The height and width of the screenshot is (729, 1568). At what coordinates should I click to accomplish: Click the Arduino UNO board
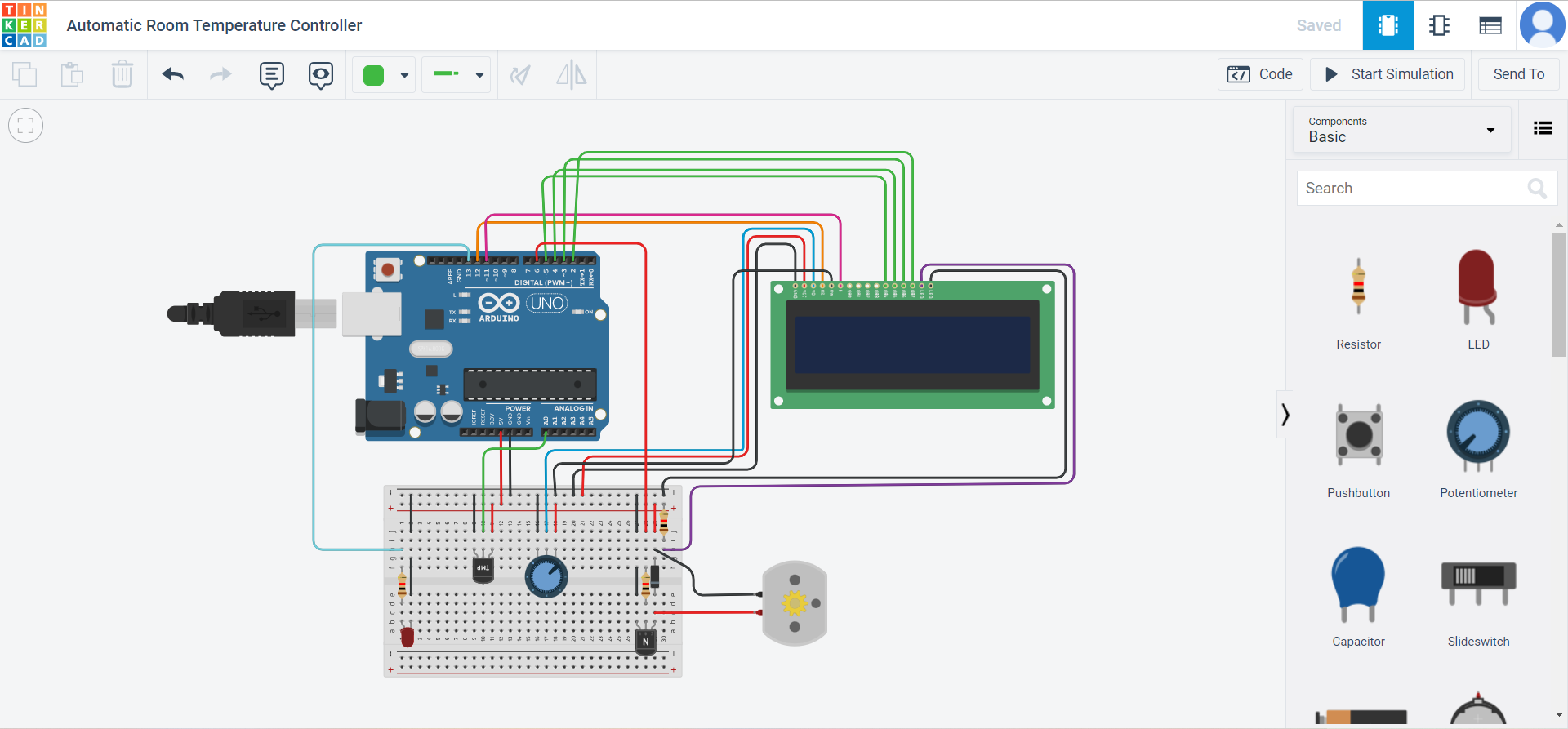click(x=487, y=346)
